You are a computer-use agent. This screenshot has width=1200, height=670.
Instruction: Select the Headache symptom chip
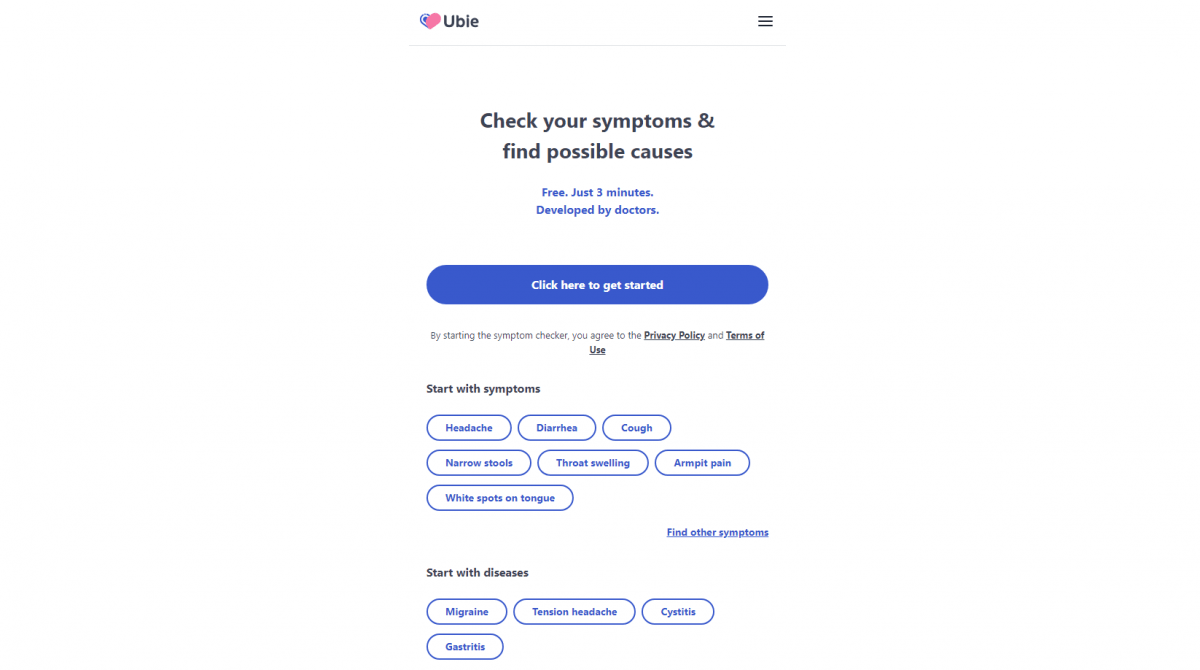469,428
